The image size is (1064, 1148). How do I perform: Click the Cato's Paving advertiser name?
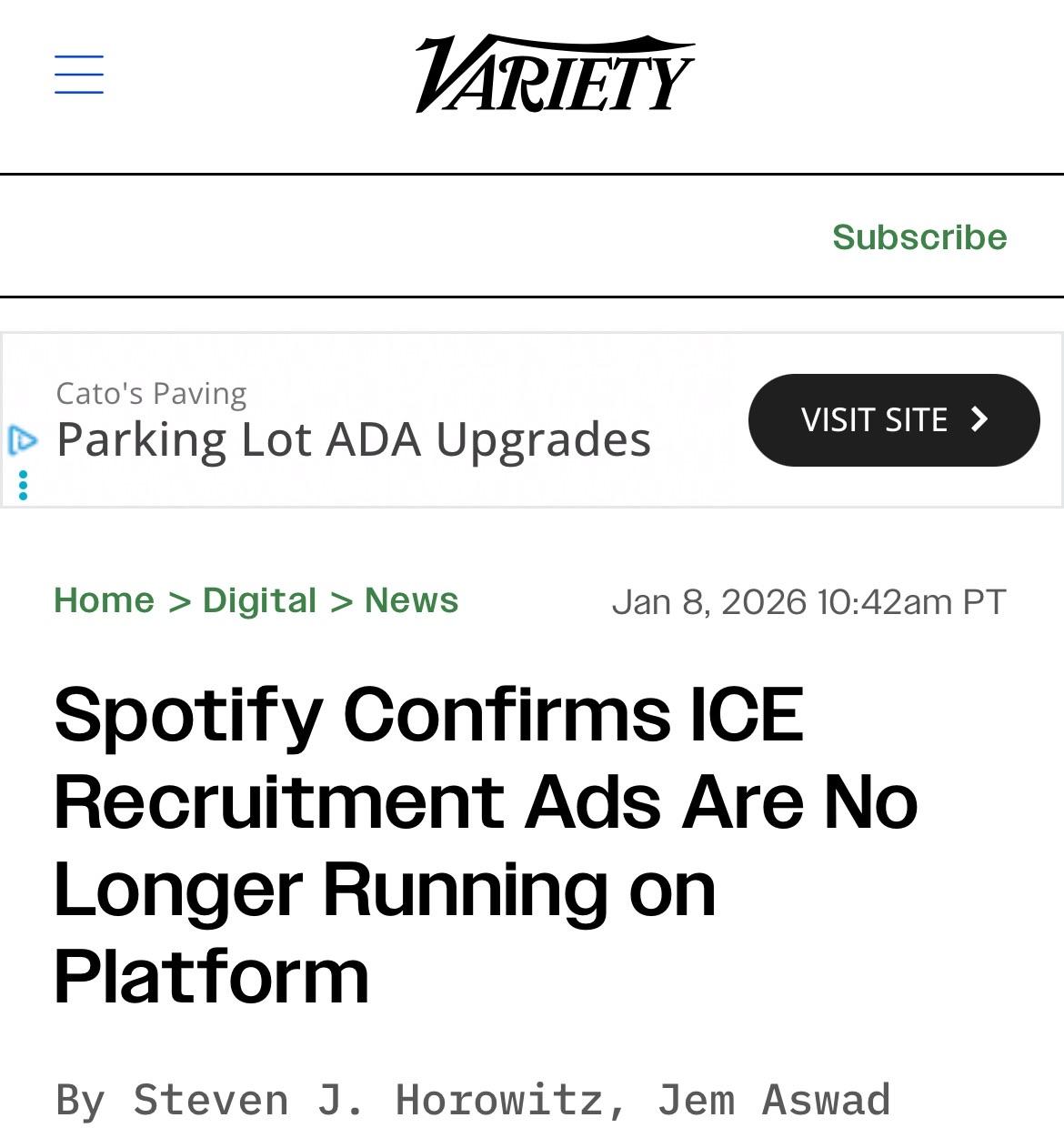coord(151,393)
